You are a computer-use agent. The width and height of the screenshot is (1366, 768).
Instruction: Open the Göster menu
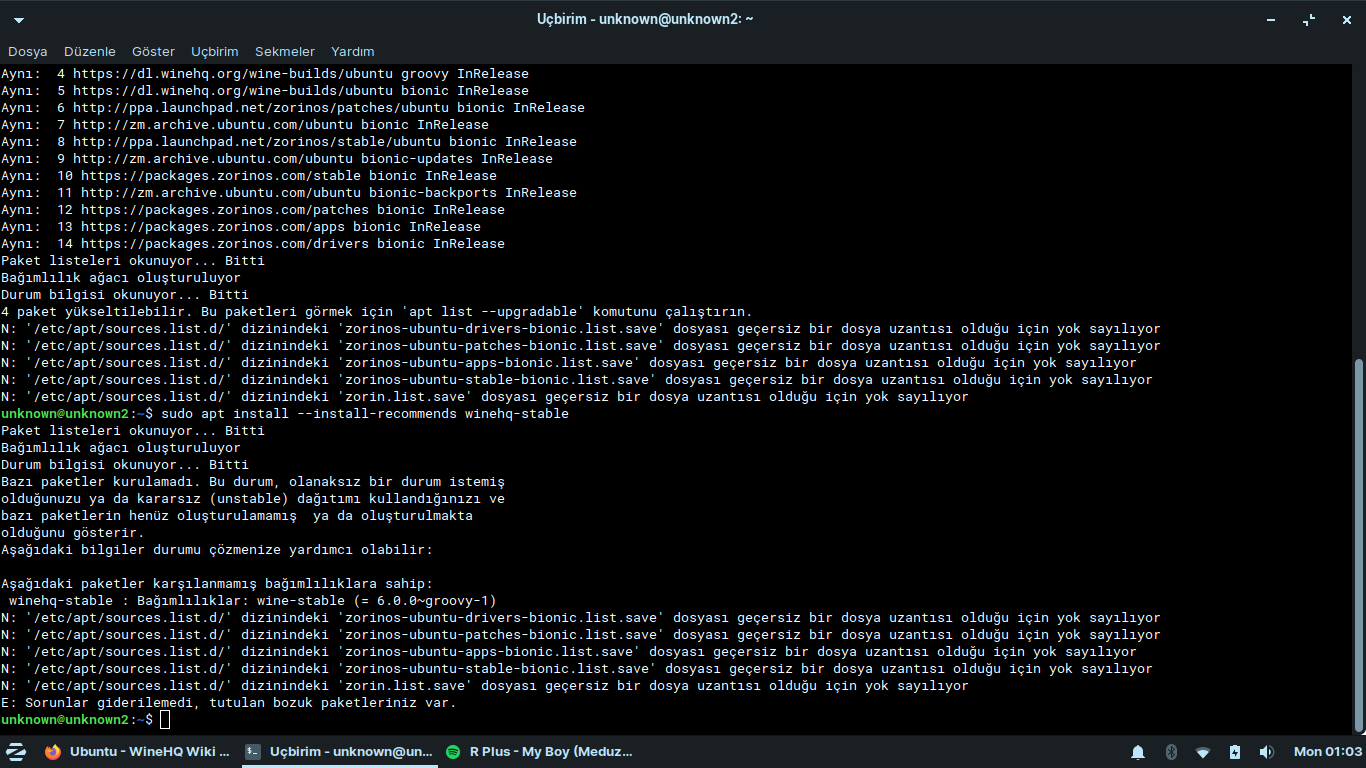[x=153, y=51]
